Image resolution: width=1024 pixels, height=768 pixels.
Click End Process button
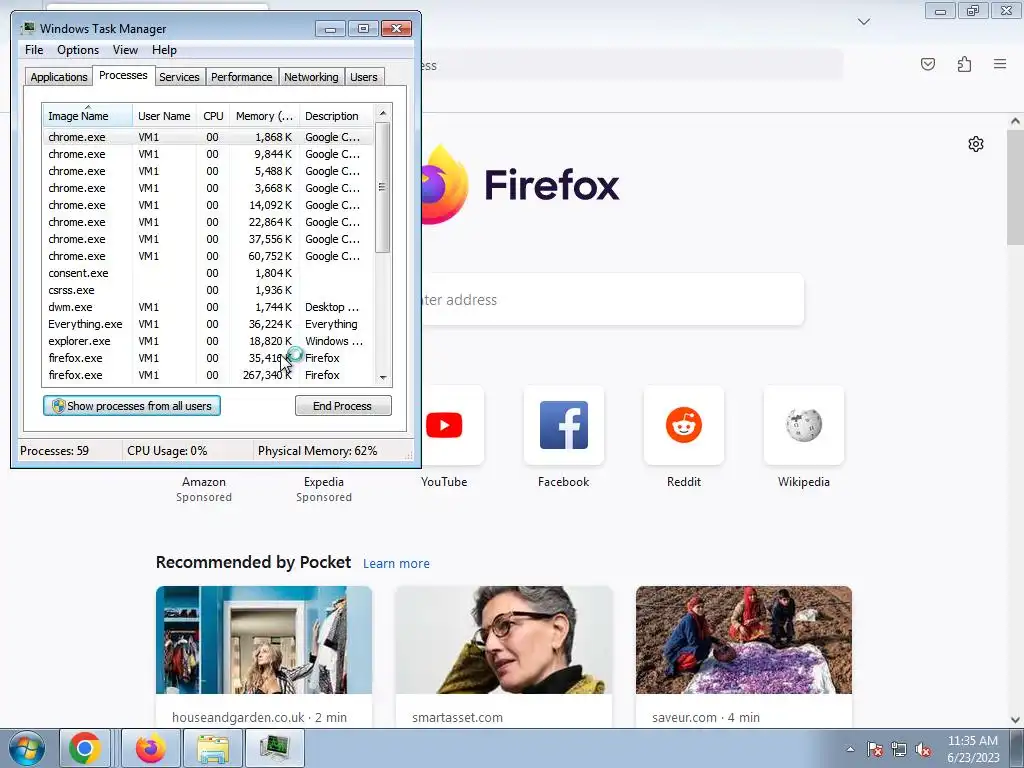pyautogui.click(x=343, y=406)
